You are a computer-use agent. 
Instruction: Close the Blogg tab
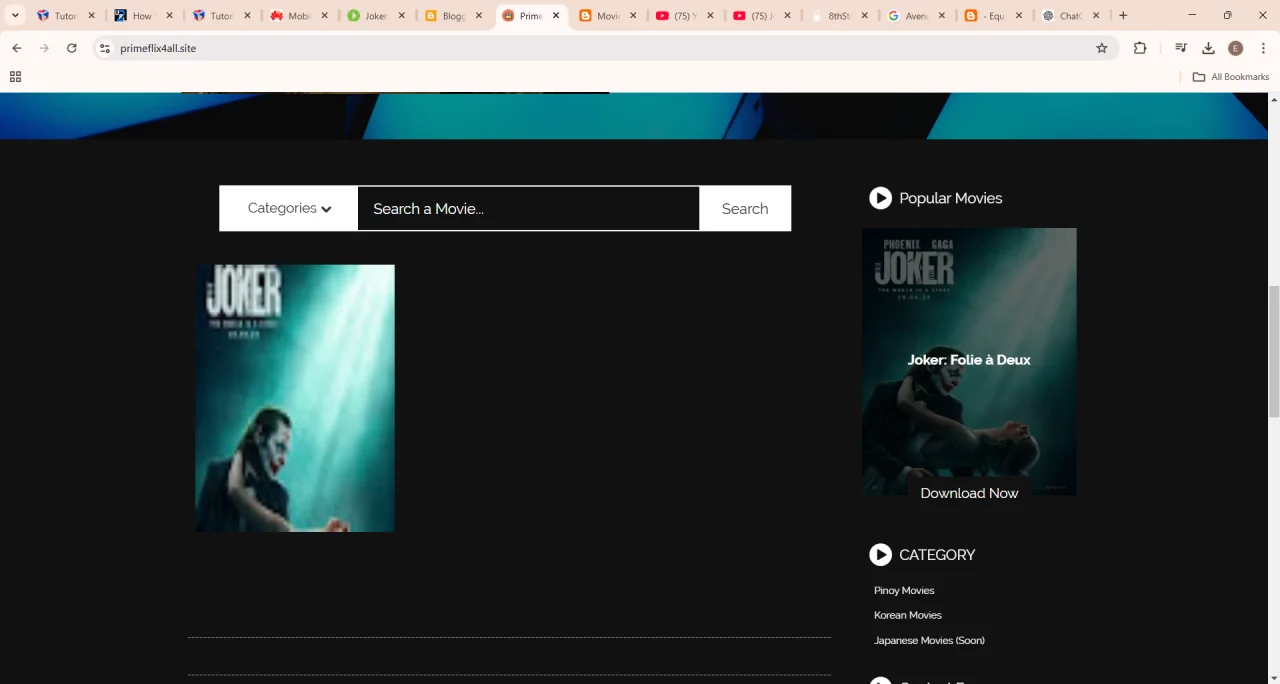479,16
